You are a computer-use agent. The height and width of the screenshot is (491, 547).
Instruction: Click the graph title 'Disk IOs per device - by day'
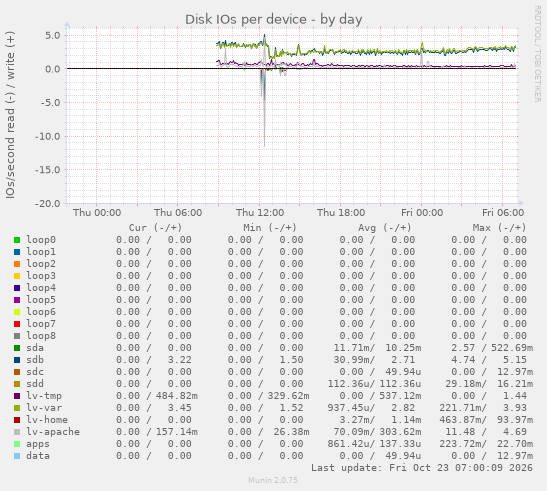274,20
